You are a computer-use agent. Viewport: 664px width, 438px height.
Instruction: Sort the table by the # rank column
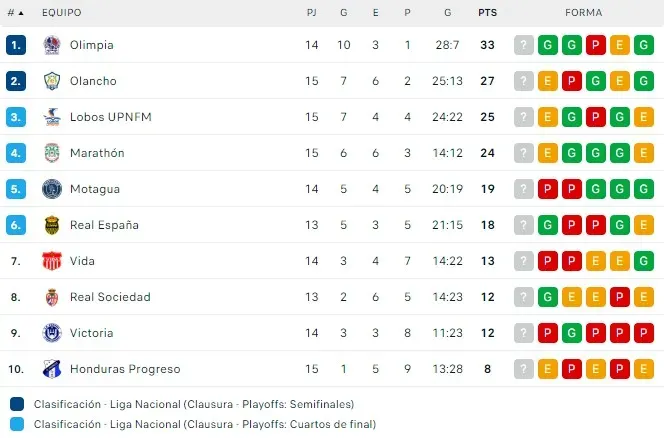(14, 13)
